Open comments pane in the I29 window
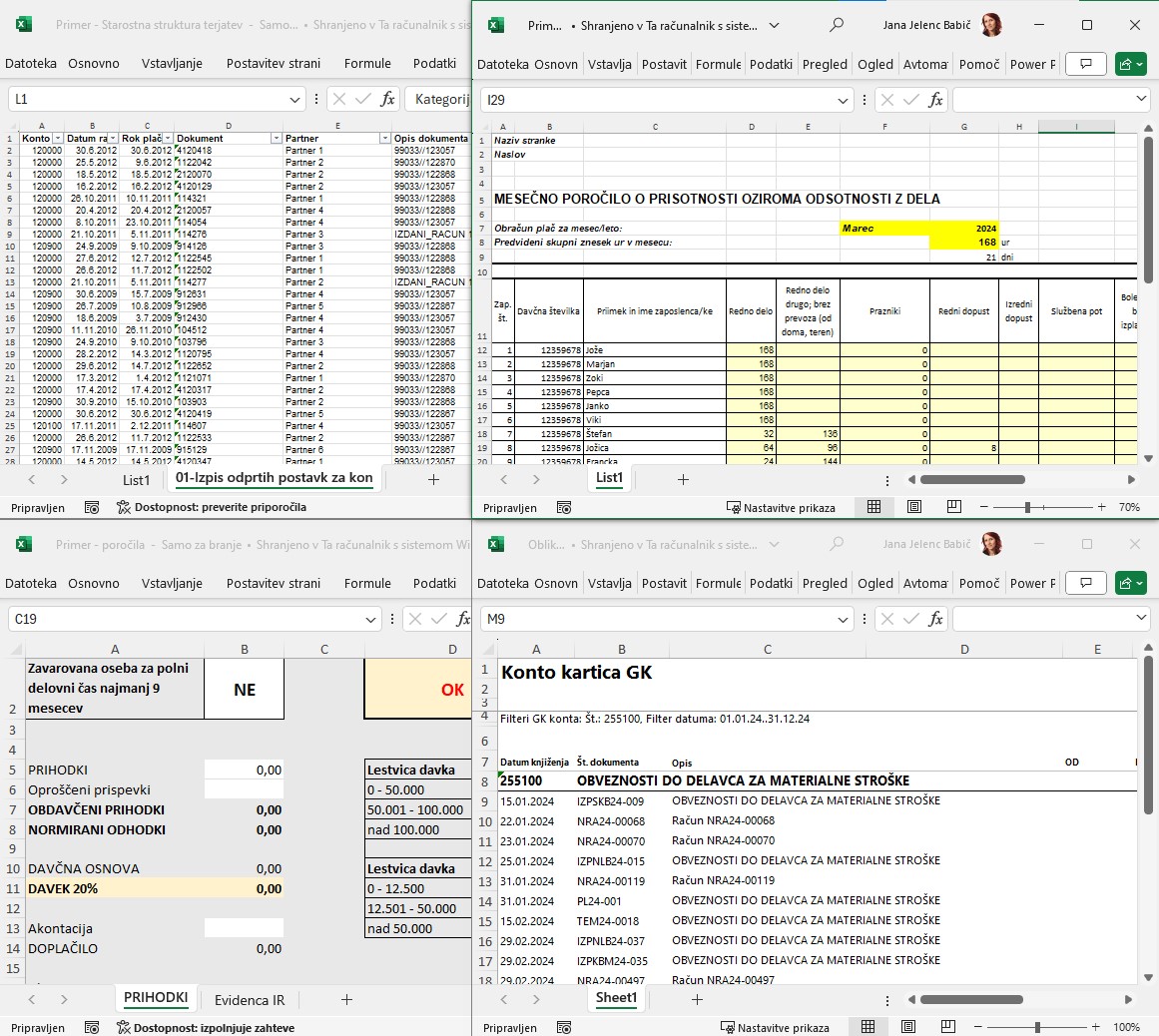Image resolution: width=1159 pixels, height=1036 pixels. pyautogui.click(x=1086, y=64)
